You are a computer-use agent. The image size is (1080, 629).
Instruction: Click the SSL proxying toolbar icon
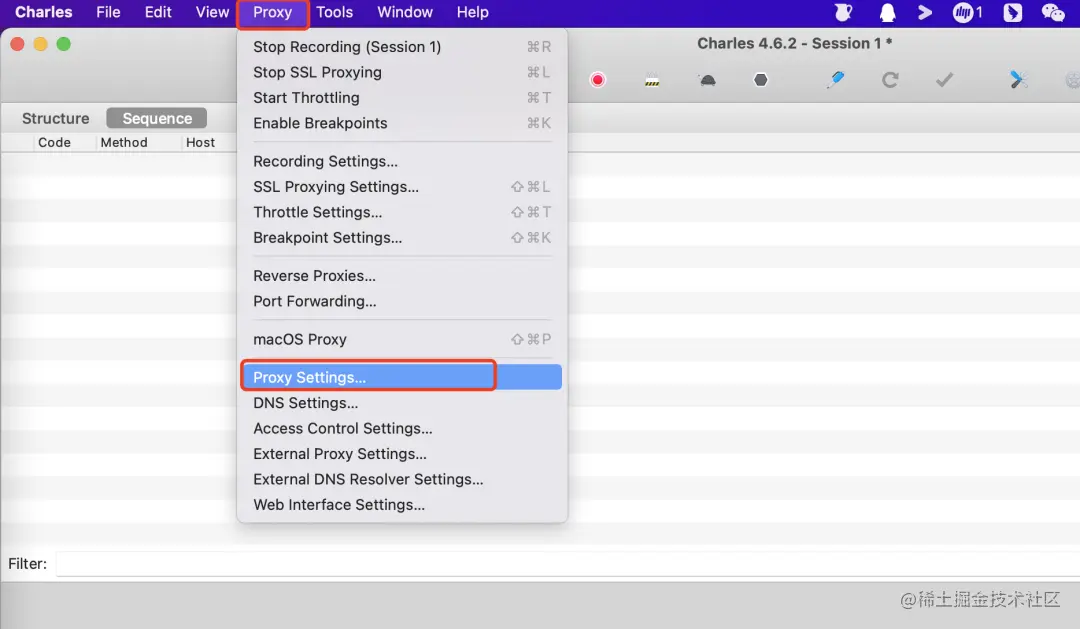pyautogui.click(x=652, y=81)
